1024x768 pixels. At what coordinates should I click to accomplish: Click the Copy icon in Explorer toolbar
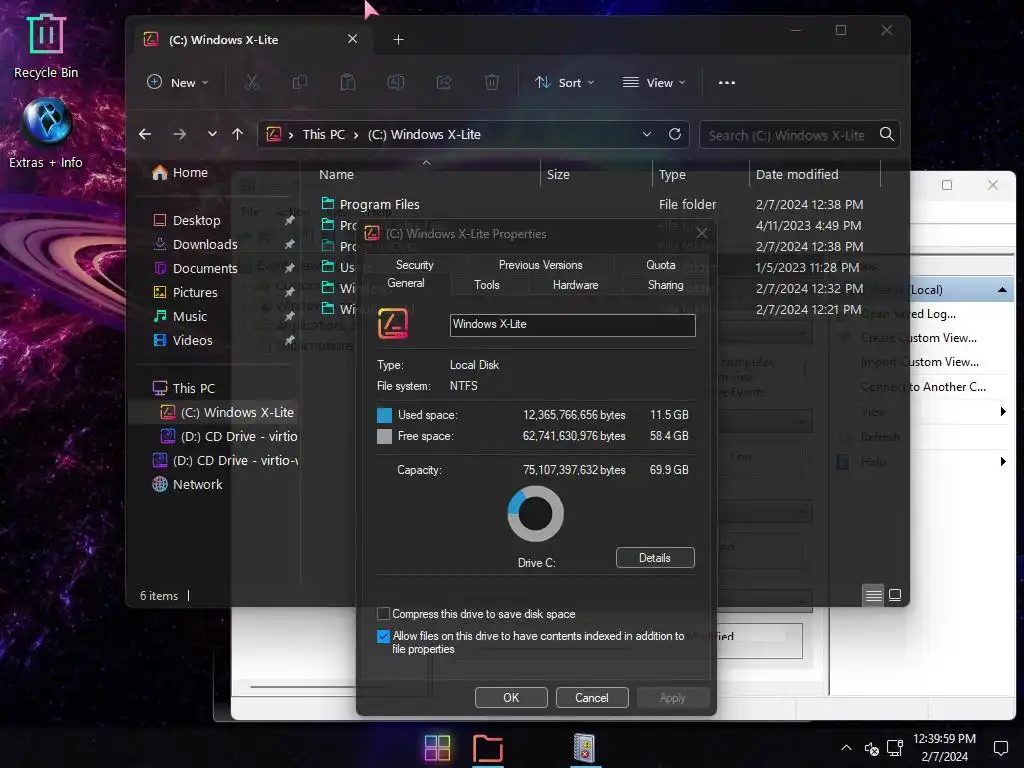[x=300, y=82]
